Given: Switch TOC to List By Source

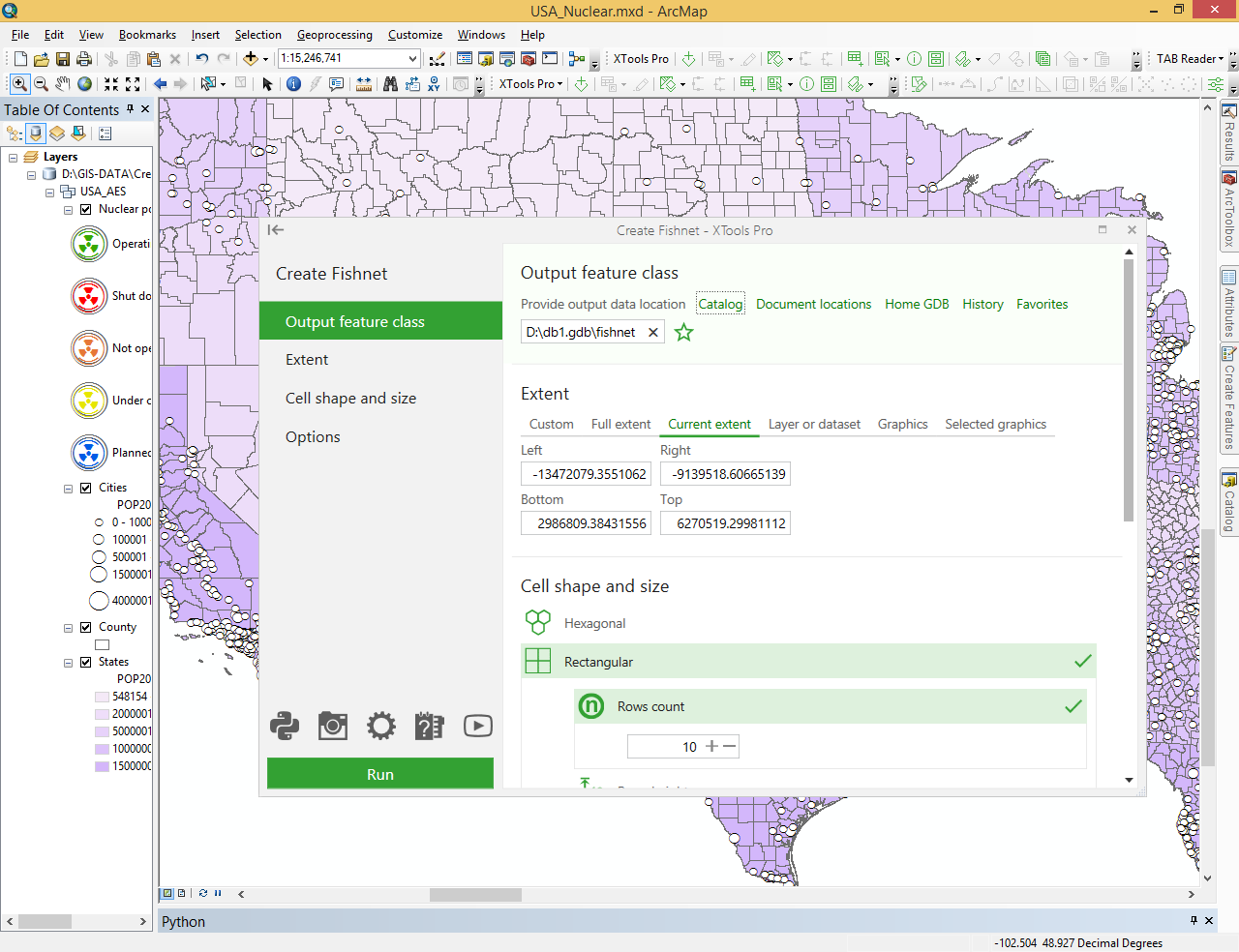Looking at the screenshot, I should [36, 134].
